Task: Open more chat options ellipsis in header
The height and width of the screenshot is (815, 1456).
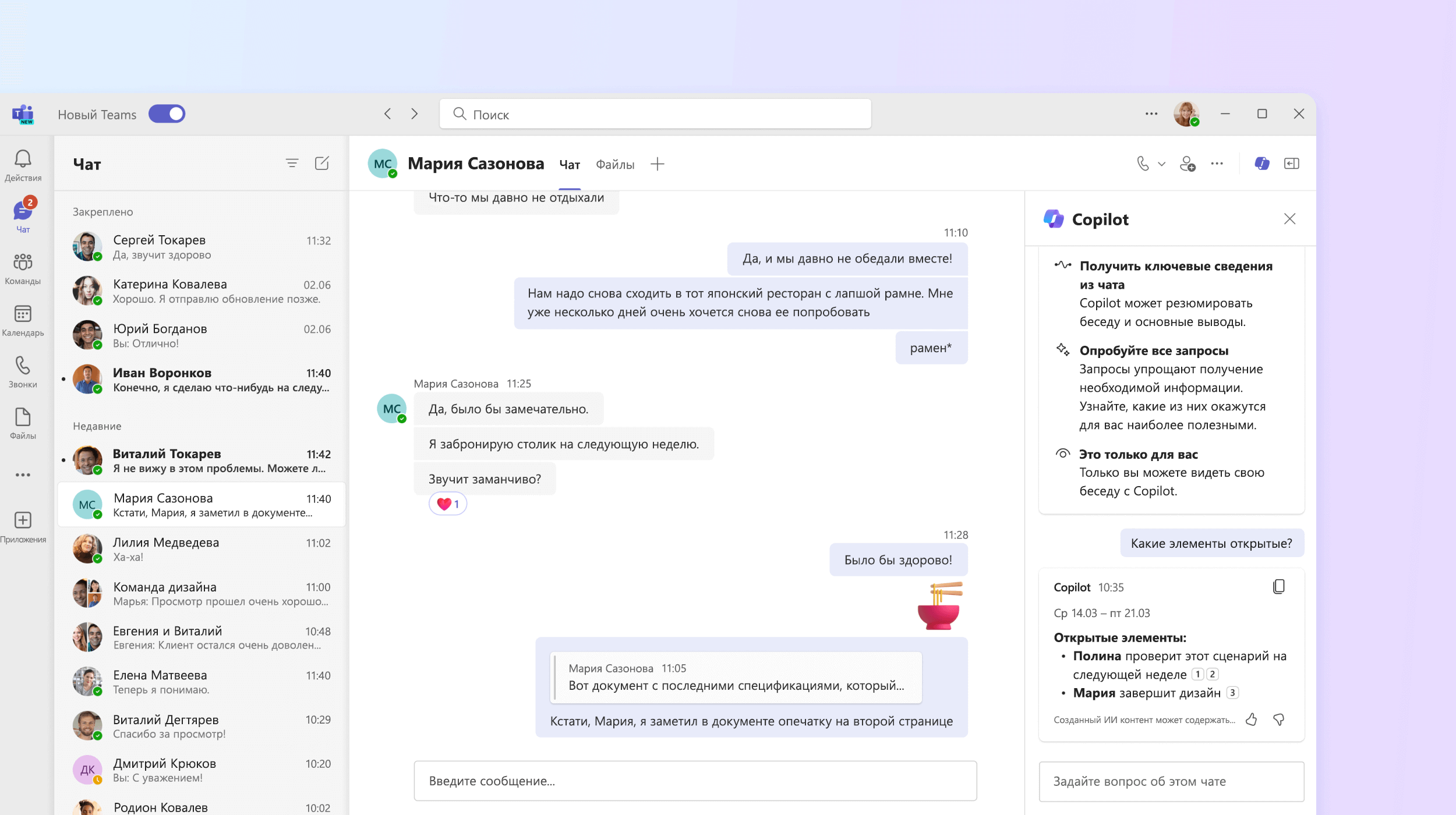Action: coord(1217,164)
